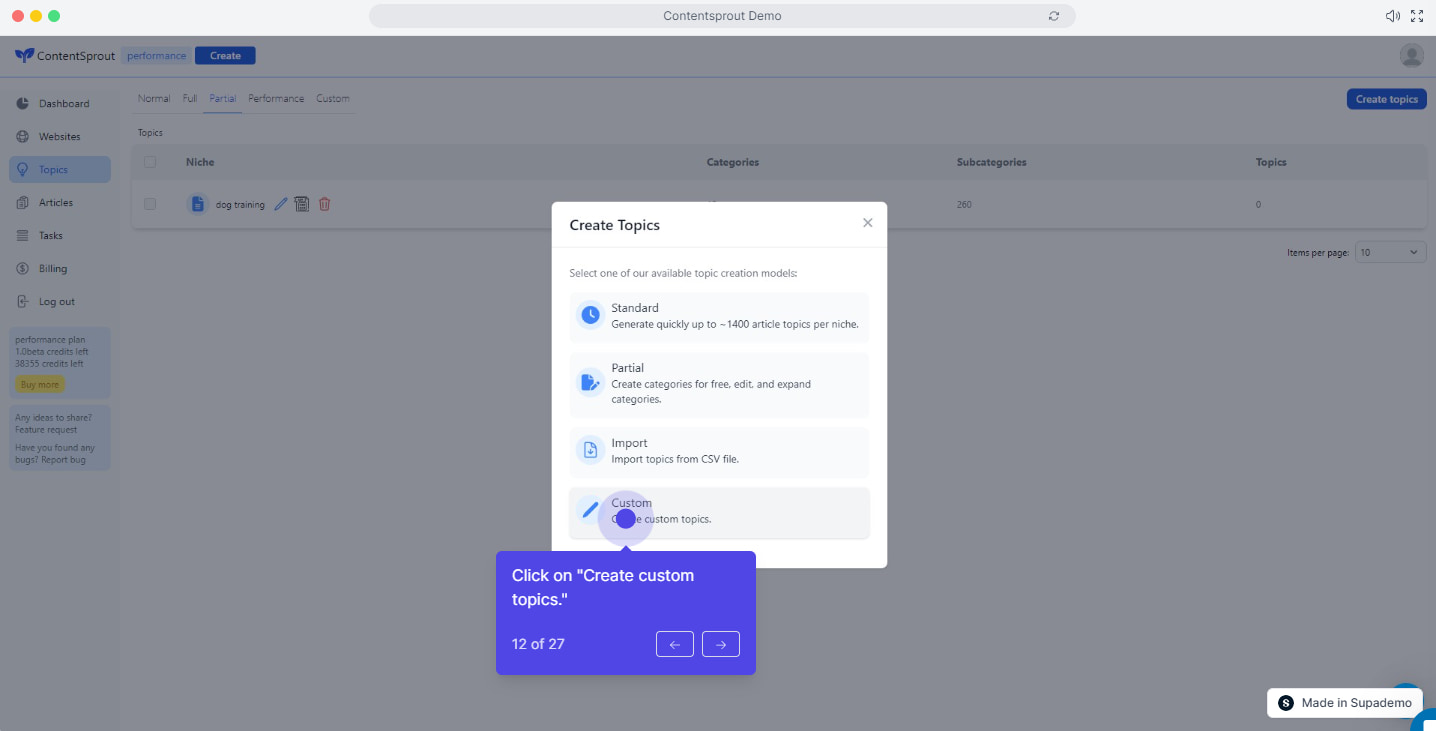Open the Items per page dropdown
Viewport: 1436px width, 731px height.
[1390, 252]
